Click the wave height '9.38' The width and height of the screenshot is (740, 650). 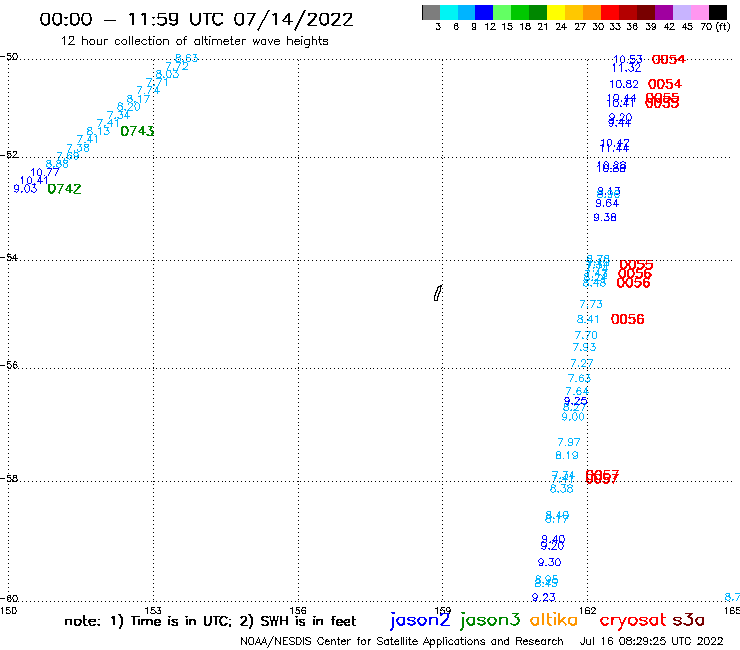point(605,217)
